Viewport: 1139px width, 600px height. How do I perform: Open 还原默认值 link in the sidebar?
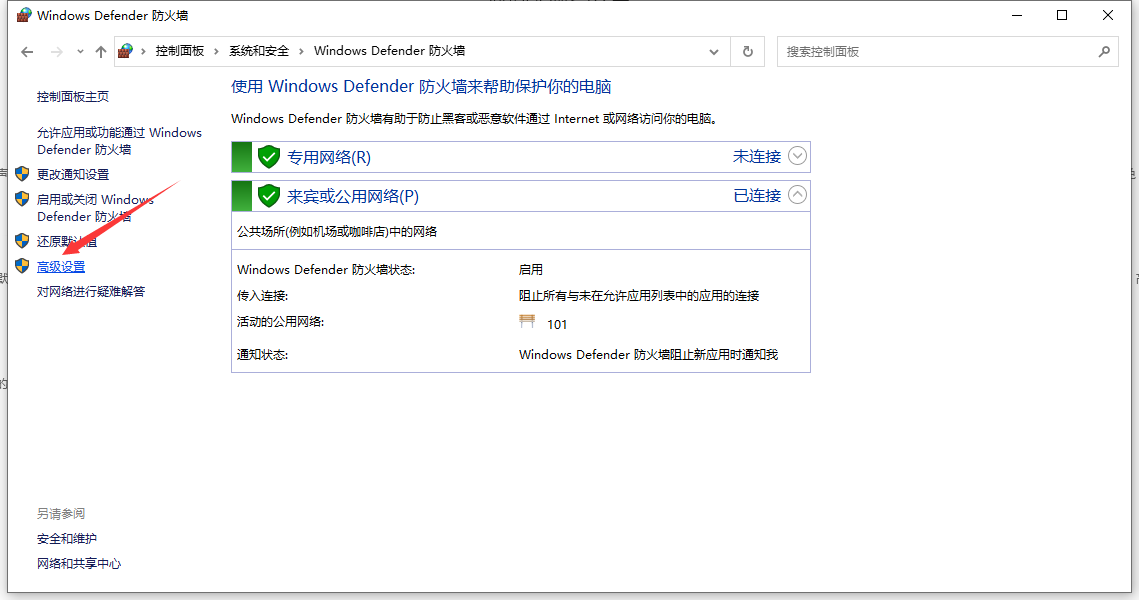point(67,241)
